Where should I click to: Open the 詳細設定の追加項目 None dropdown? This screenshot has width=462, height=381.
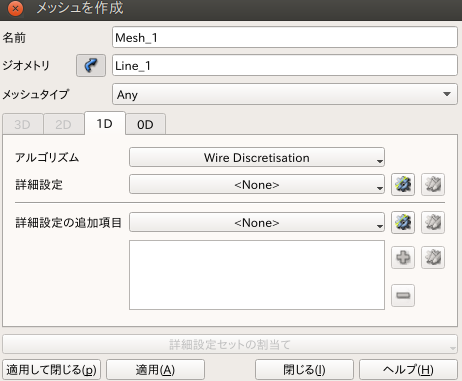(x=257, y=222)
